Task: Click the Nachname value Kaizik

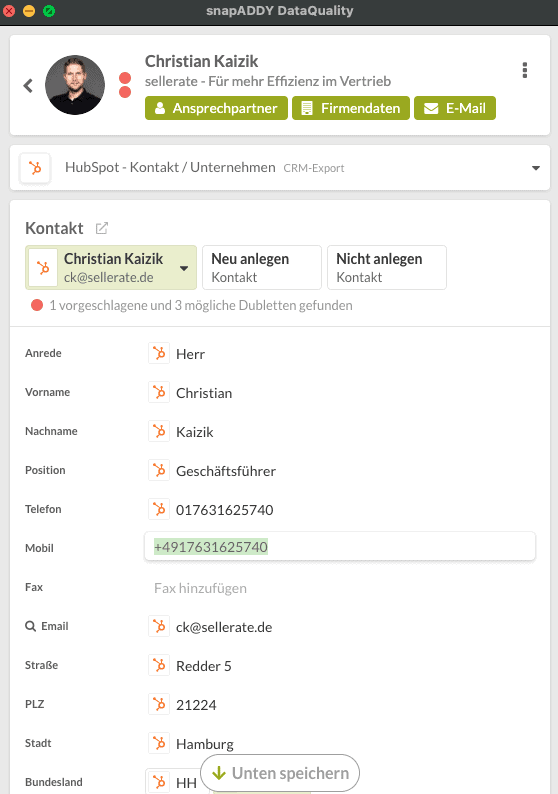Action: (194, 432)
